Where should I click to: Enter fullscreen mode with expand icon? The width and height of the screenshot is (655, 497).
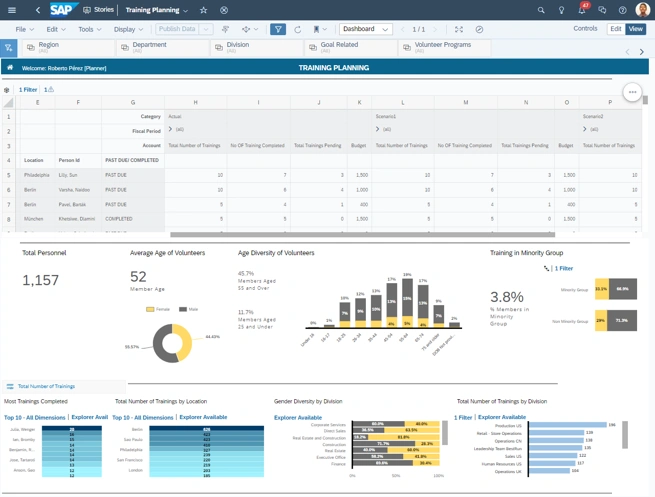click(459, 29)
